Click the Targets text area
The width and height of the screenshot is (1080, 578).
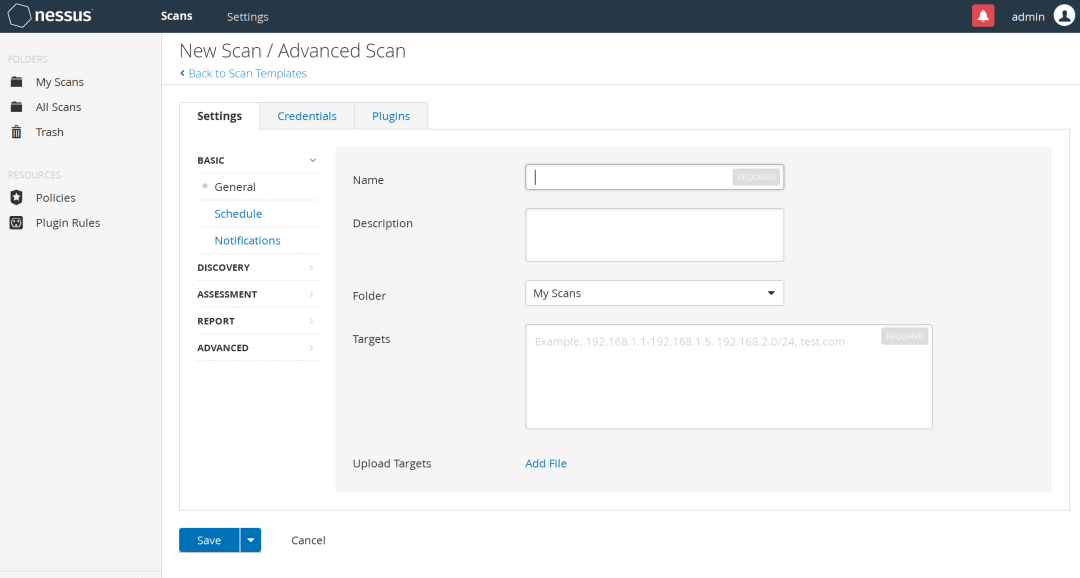[729, 377]
